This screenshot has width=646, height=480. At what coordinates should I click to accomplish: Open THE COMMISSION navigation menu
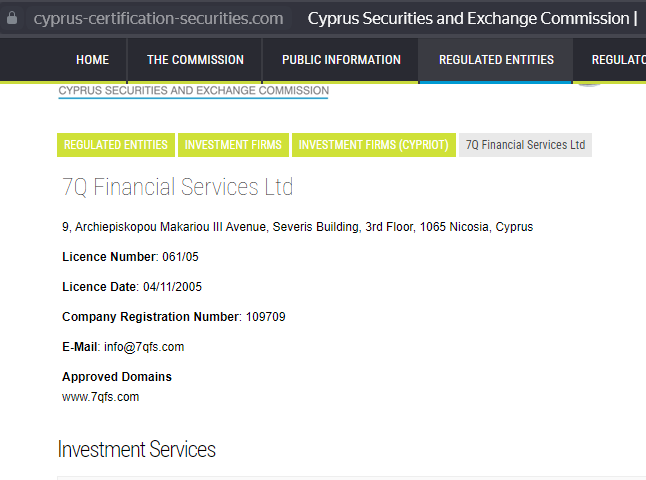coord(195,60)
